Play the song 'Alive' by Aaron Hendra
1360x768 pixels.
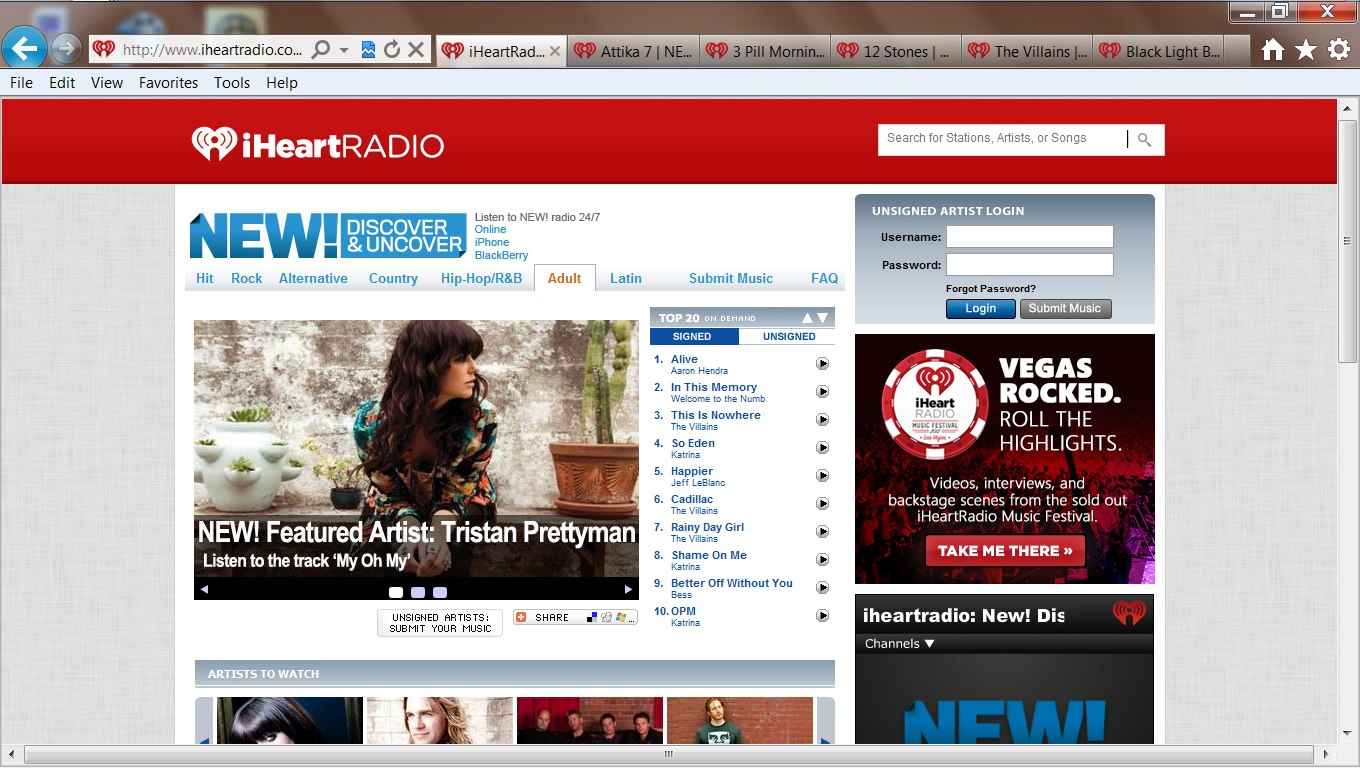[822, 364]
